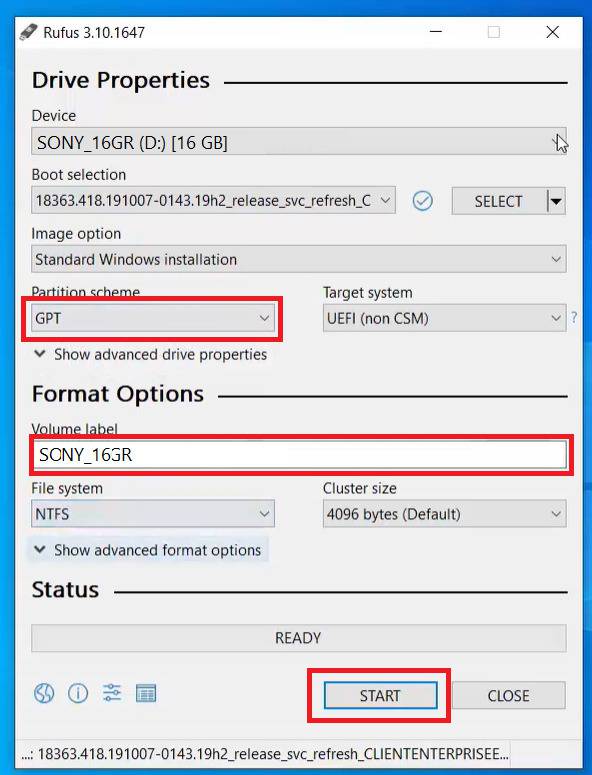Click the ISO checksum checkmark icon

click(423, 201)
